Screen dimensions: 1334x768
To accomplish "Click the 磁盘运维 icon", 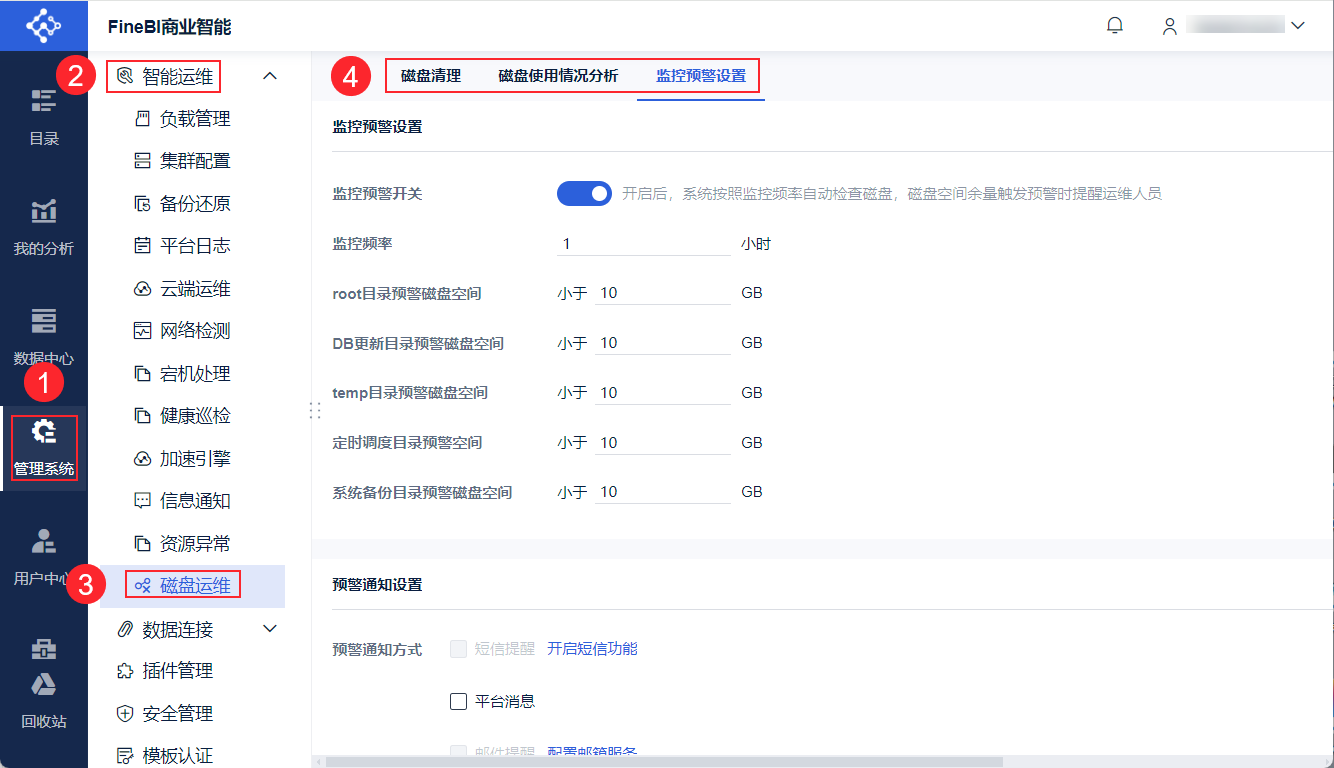I will (142, 586).
